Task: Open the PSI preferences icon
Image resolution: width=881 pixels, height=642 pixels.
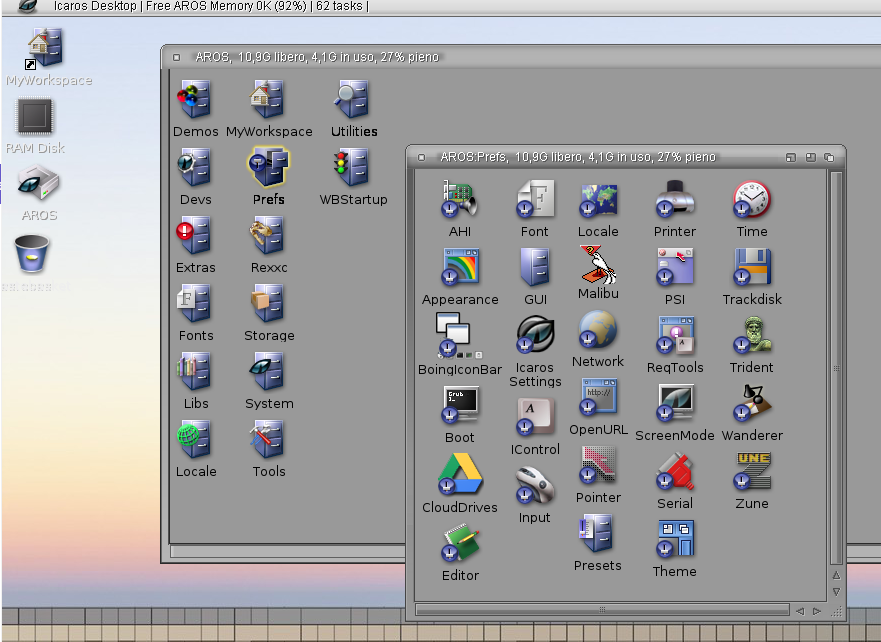Action: pyautogui.click(x=675, y=266)
